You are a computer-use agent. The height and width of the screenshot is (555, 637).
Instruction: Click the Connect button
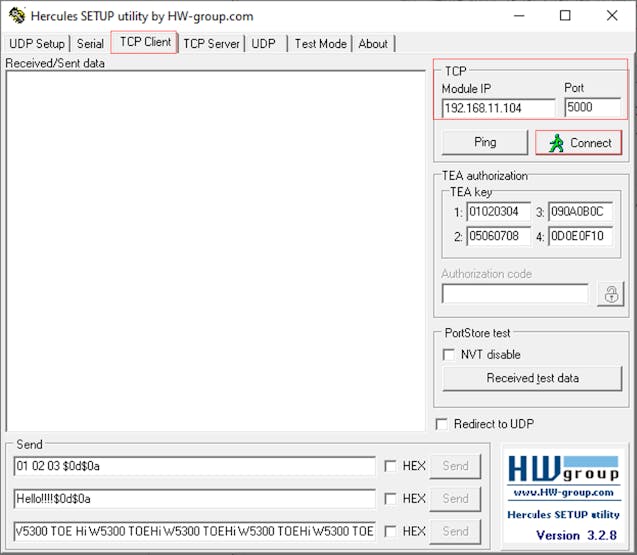(578, 143)
